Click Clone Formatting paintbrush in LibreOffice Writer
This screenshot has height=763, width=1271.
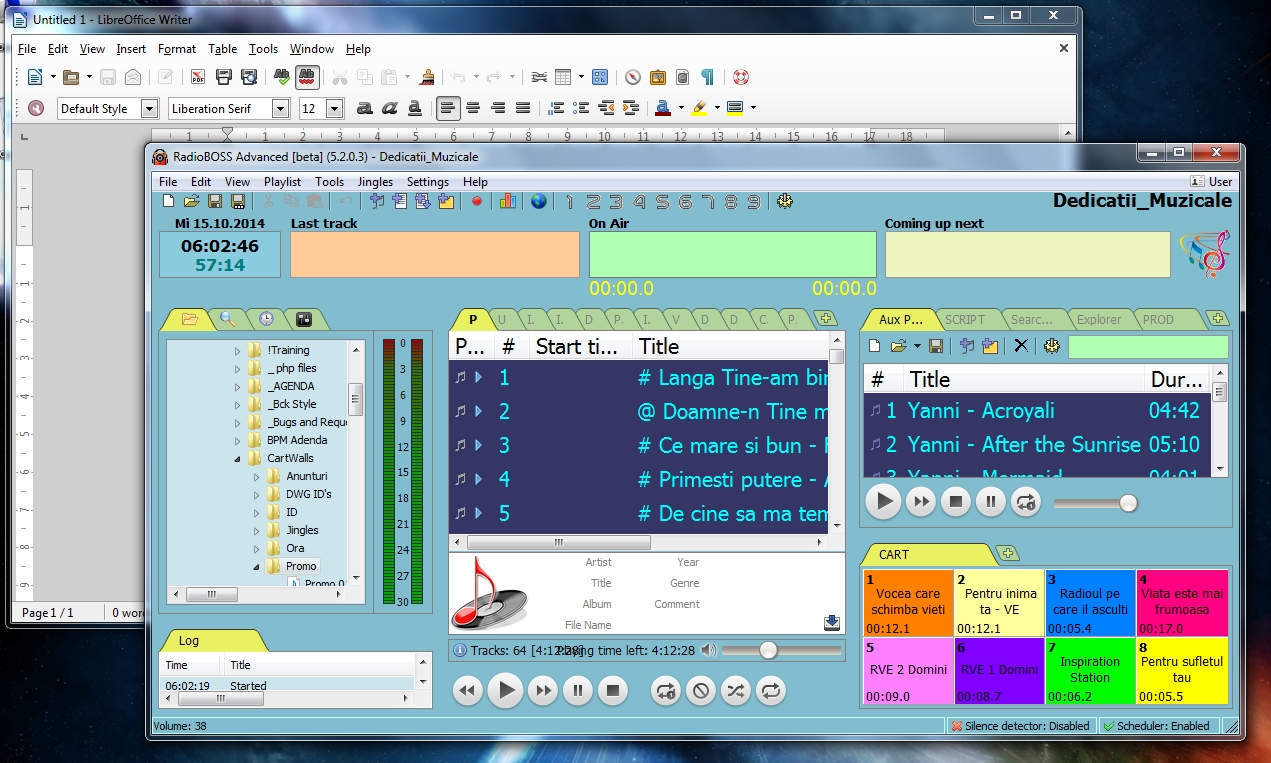pyautogui.click(x=427, y=77)
